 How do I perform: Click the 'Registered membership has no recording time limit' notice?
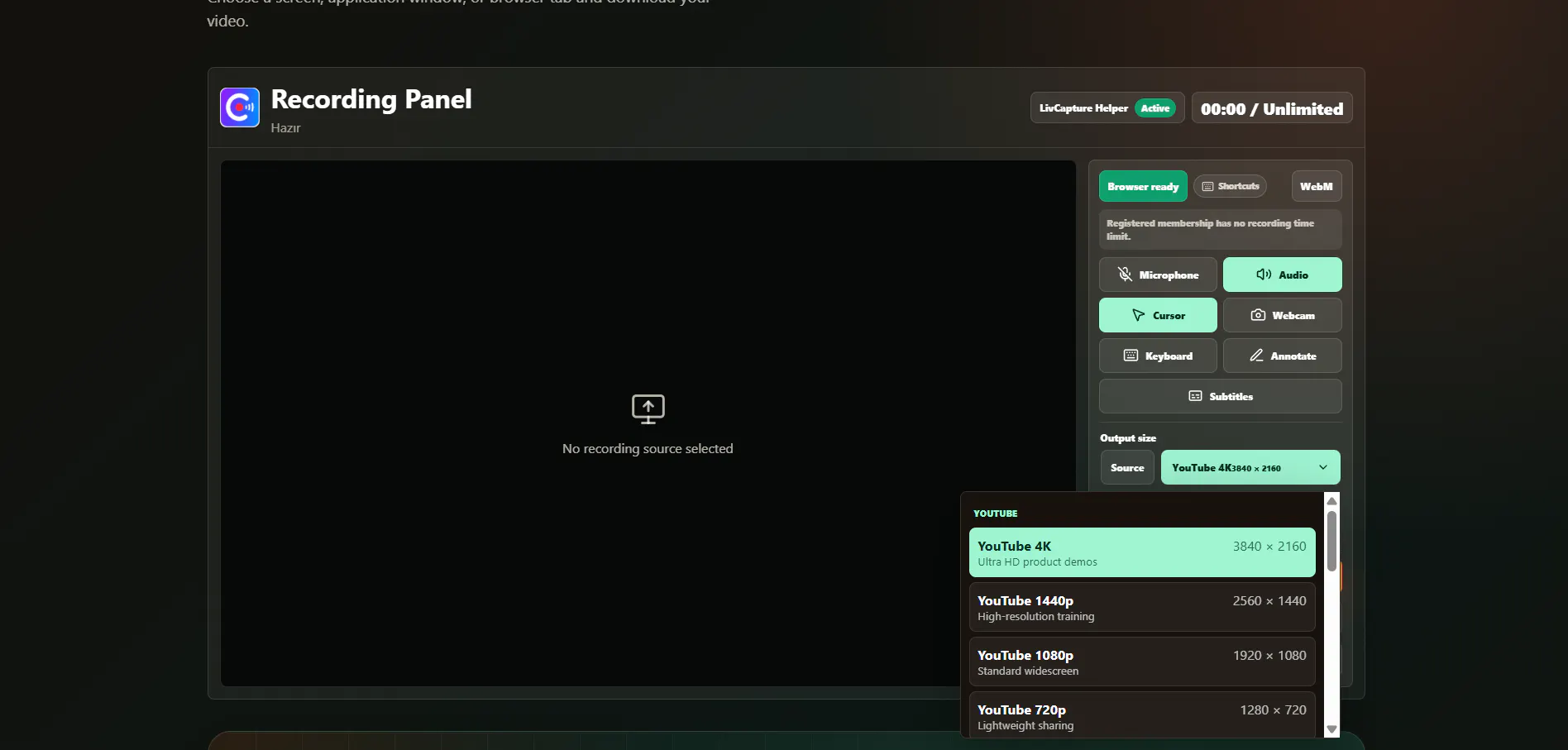1220,230
